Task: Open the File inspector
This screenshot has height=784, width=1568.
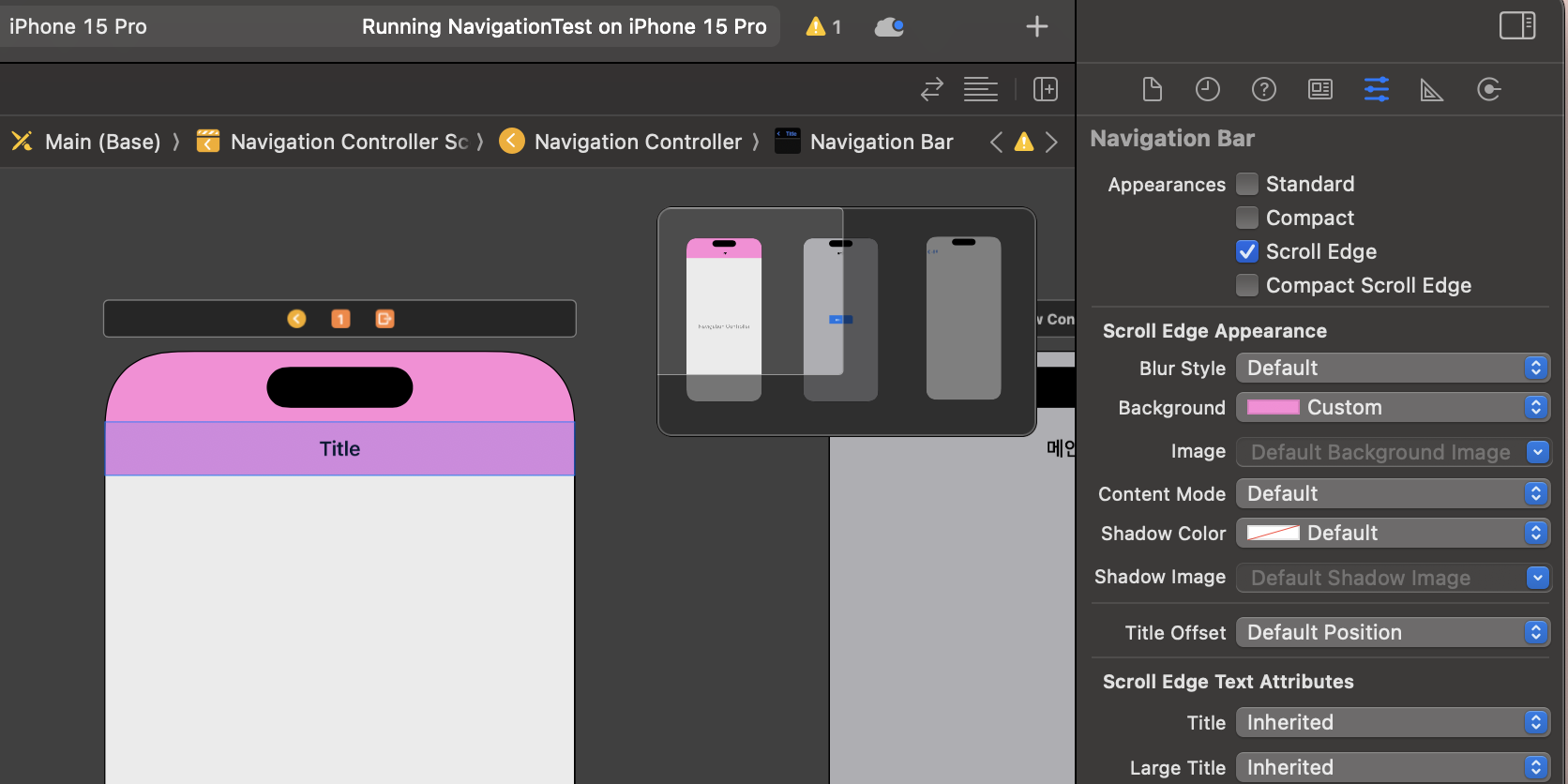Action: 1152,89
